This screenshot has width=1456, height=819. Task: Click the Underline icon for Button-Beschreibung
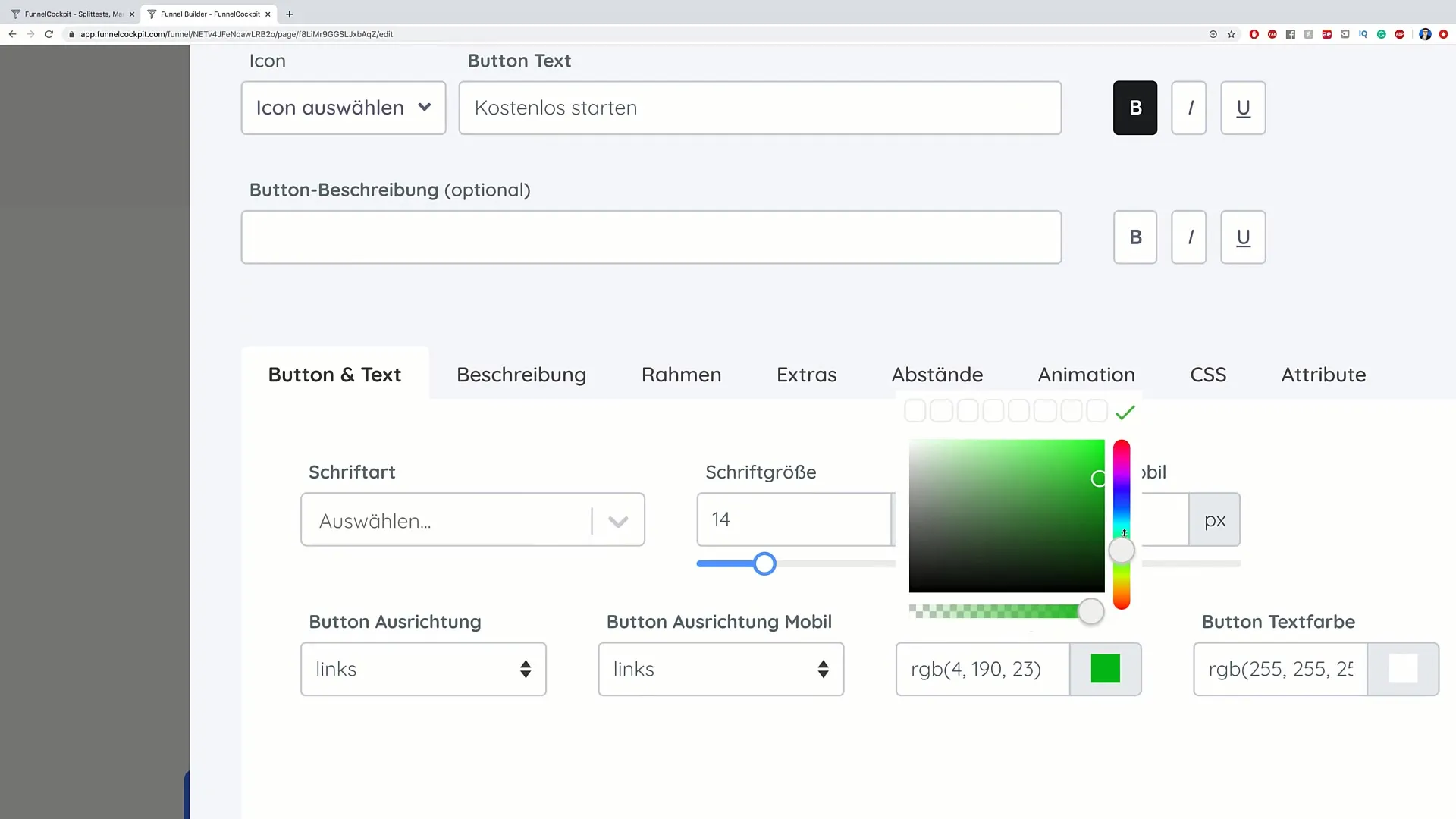coord(1244,237)
